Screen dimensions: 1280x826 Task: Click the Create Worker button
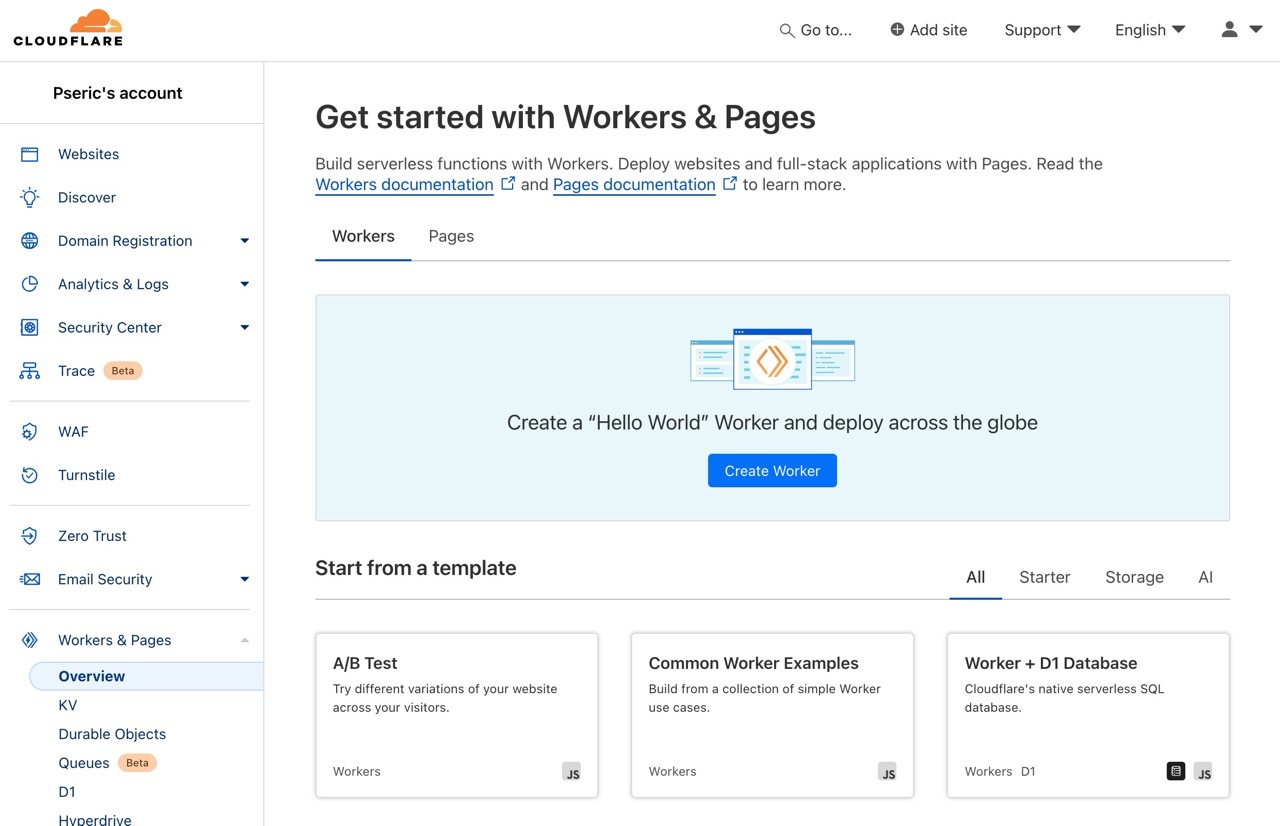[772, 471]
